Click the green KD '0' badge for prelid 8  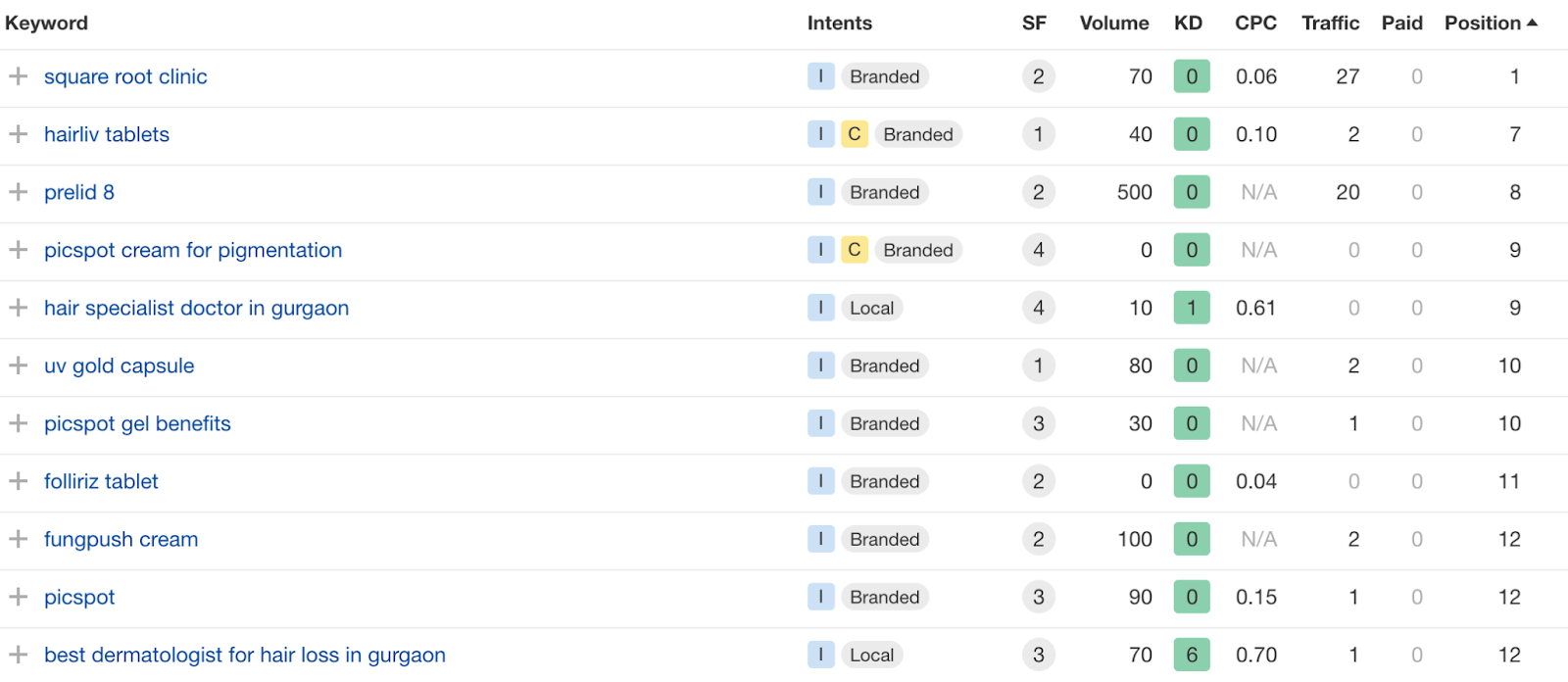point(1192,192)
